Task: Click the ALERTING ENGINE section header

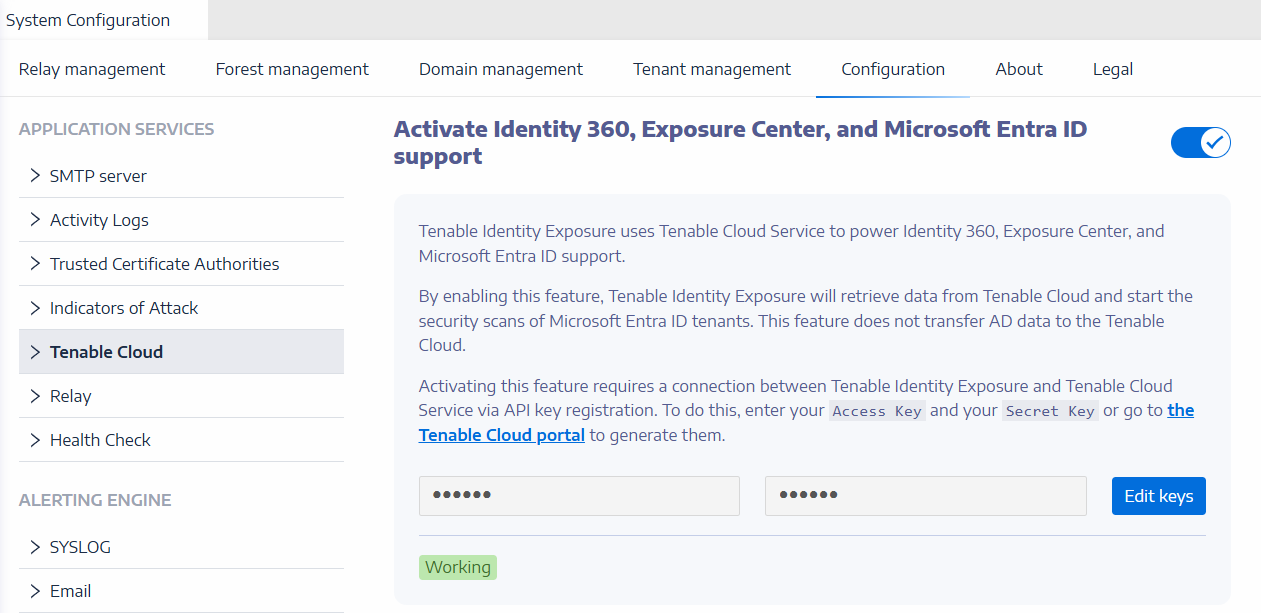Action: point(95,500)
